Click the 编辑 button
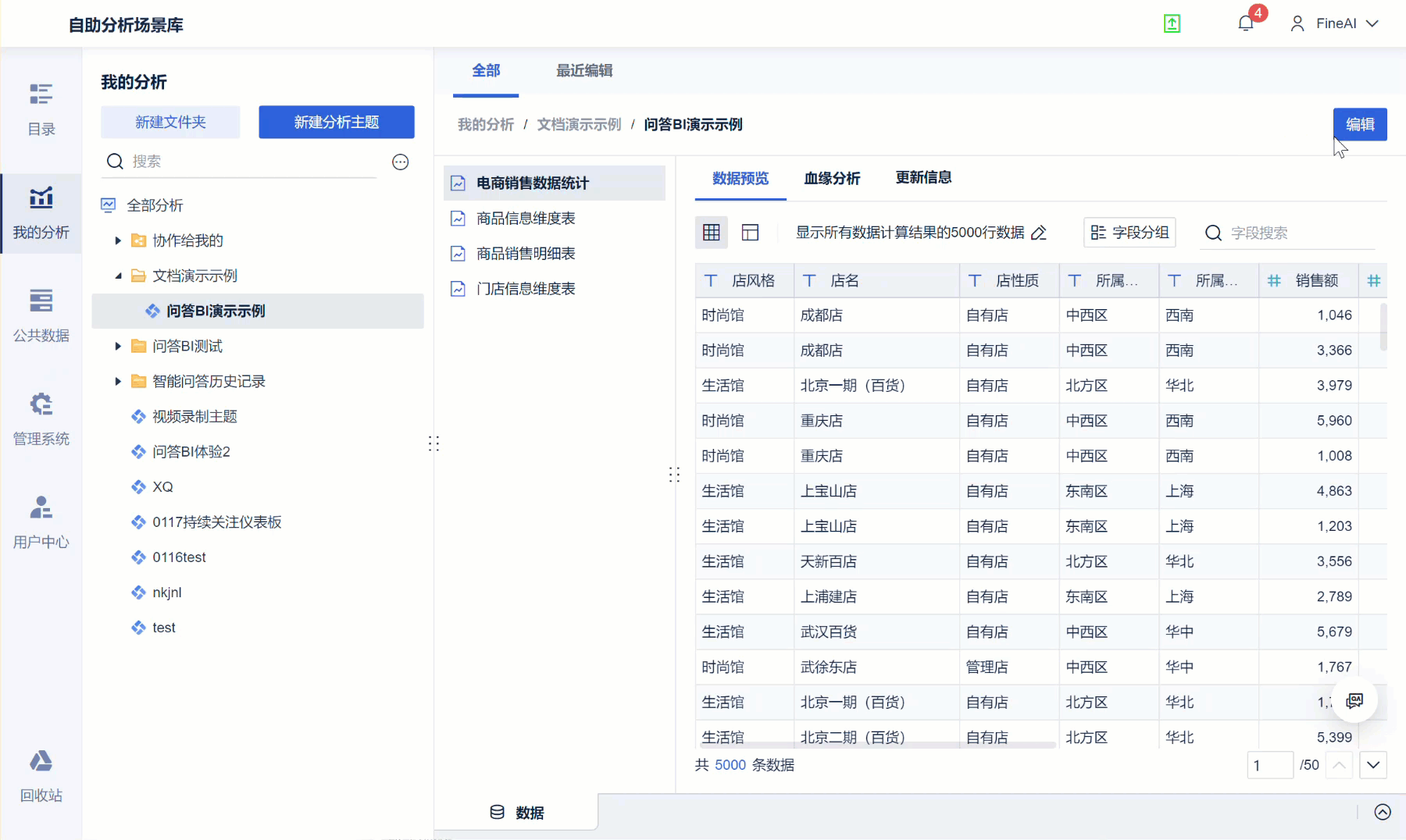Viewport: 1406px width, 840px height. pyautogui.click(x=1359, y=124)
